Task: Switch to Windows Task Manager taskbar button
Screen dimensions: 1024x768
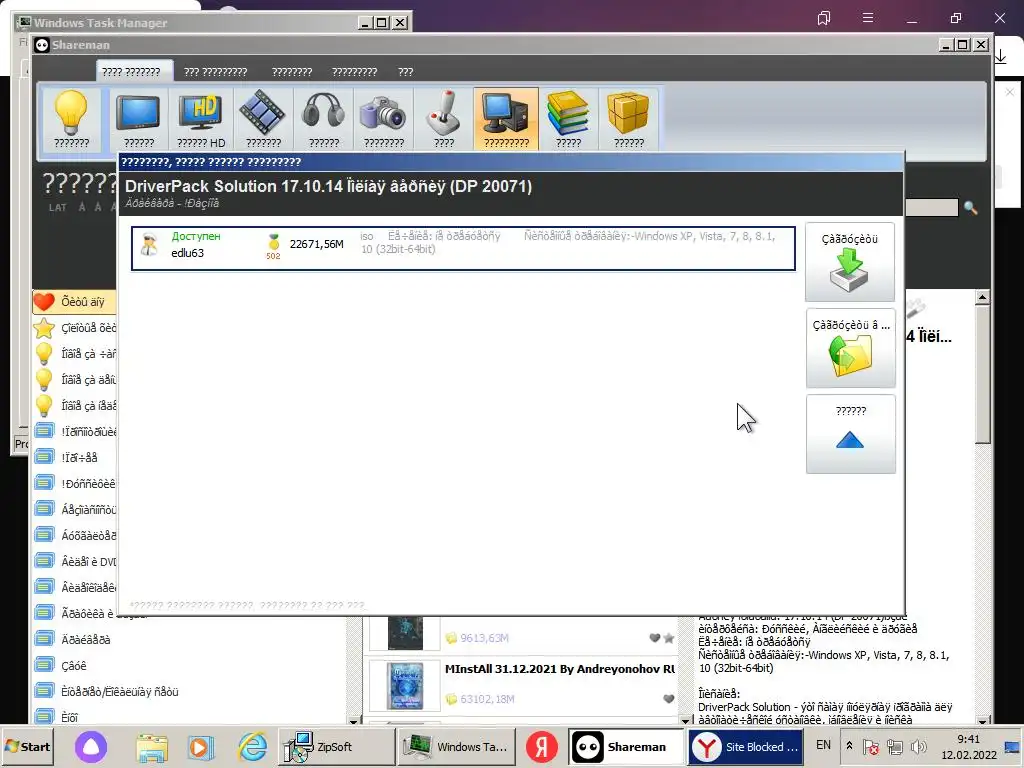Action: (x=456, y=746)
